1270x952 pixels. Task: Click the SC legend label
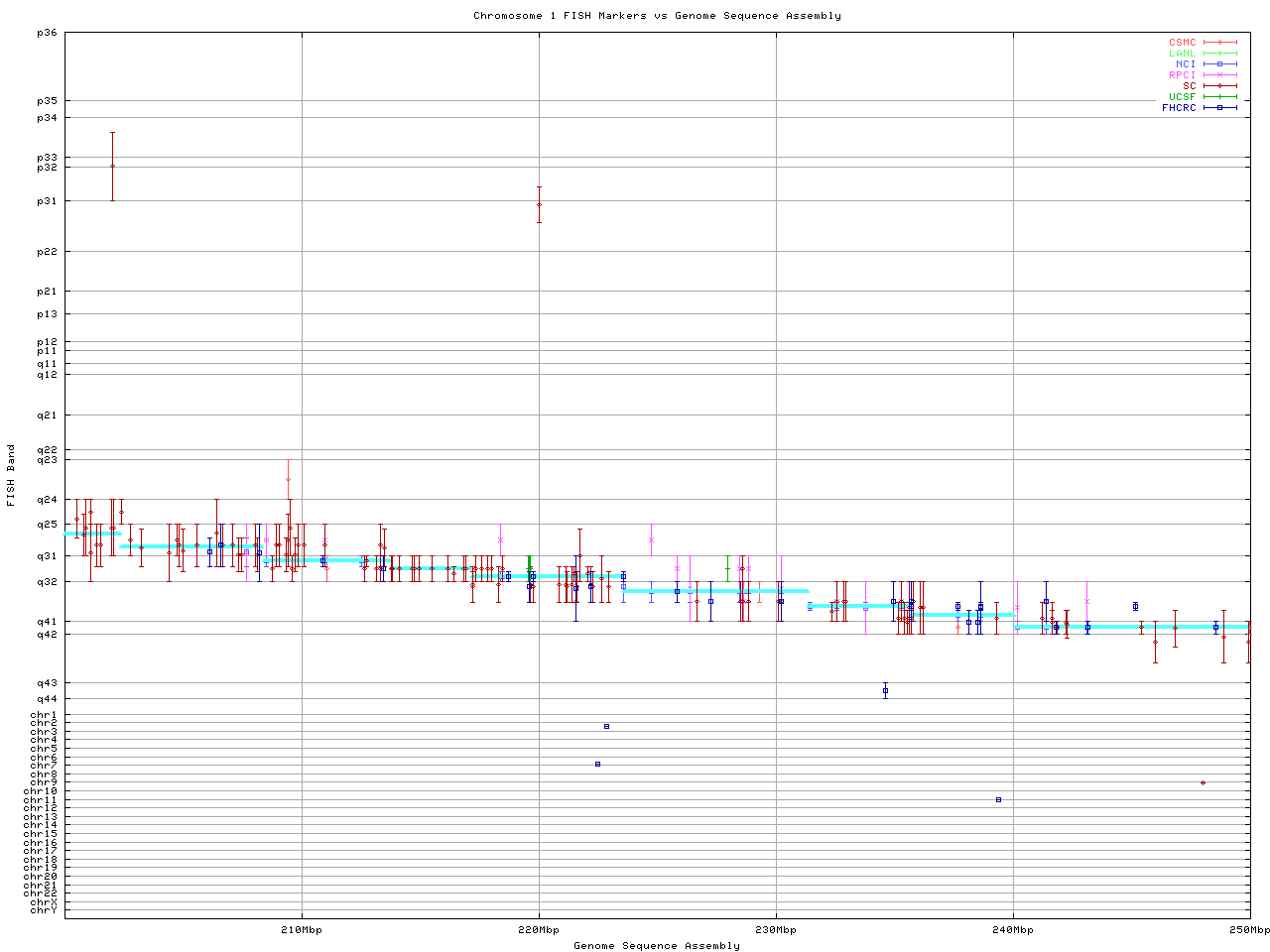click(x=1189, y=86)
